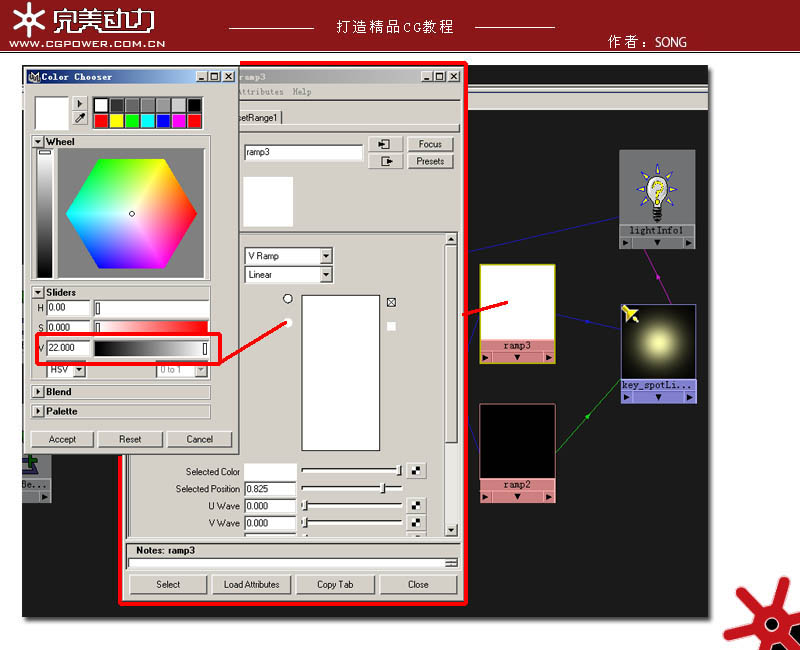Click the Copy Tab button
This screenshot has width=800, height=650.
coord(335,585)
